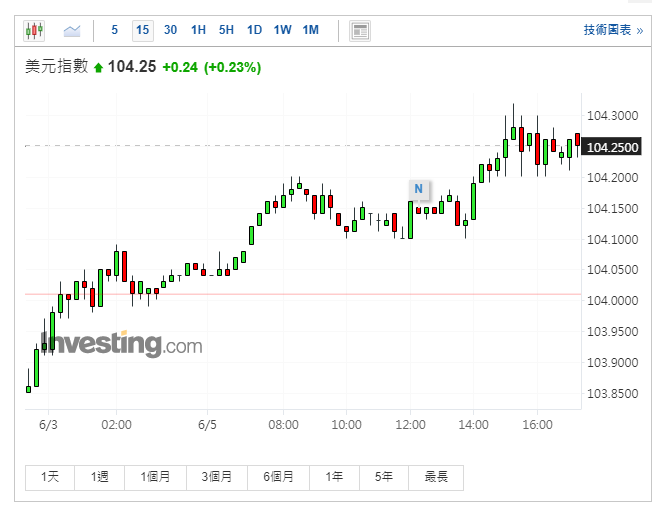Screen dimensions: 669x510
Task: Click the 104.2500 current price label
Action: point(612,147)
